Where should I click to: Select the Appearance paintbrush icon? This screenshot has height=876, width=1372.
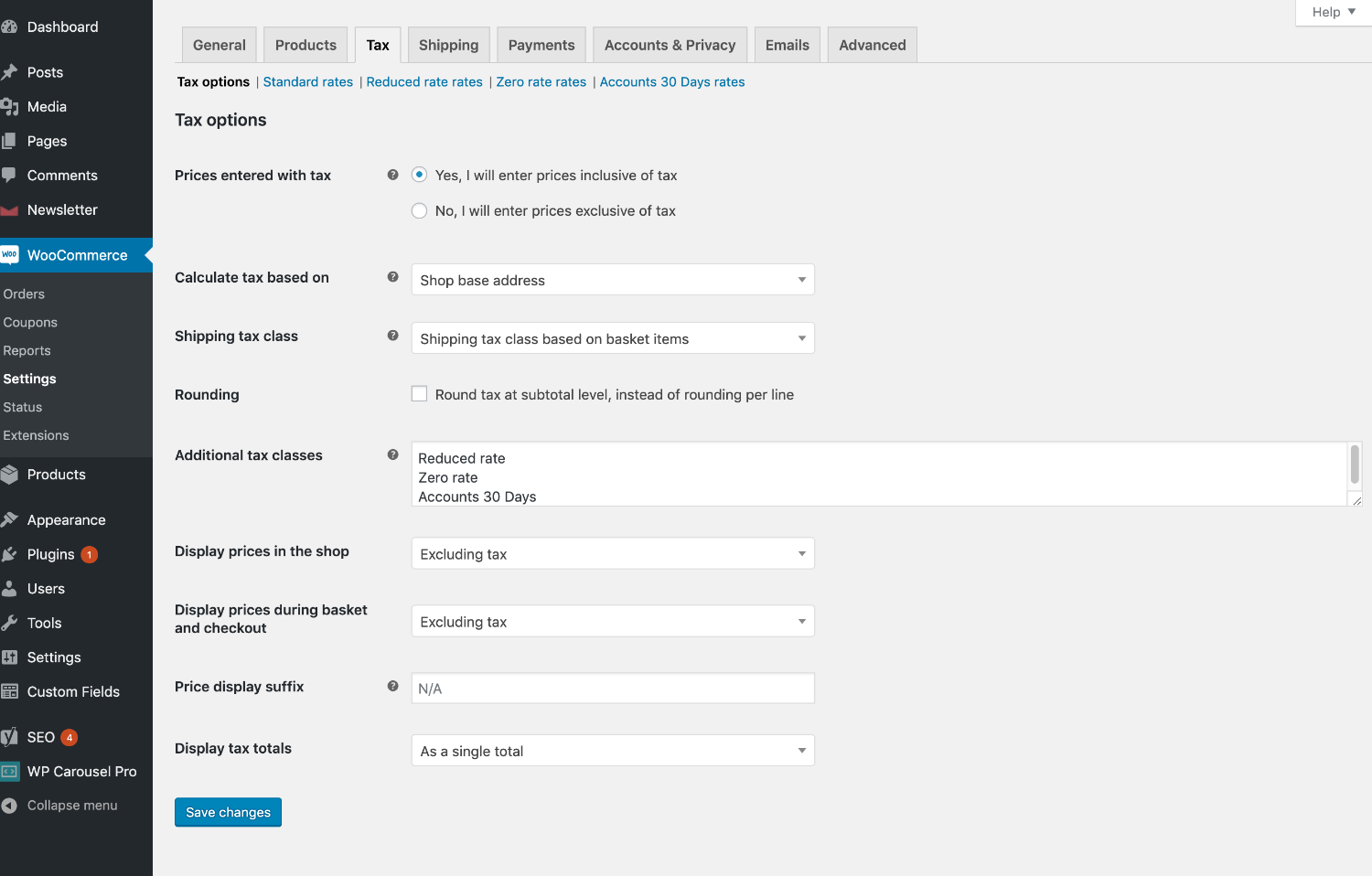tap(10, 518)
